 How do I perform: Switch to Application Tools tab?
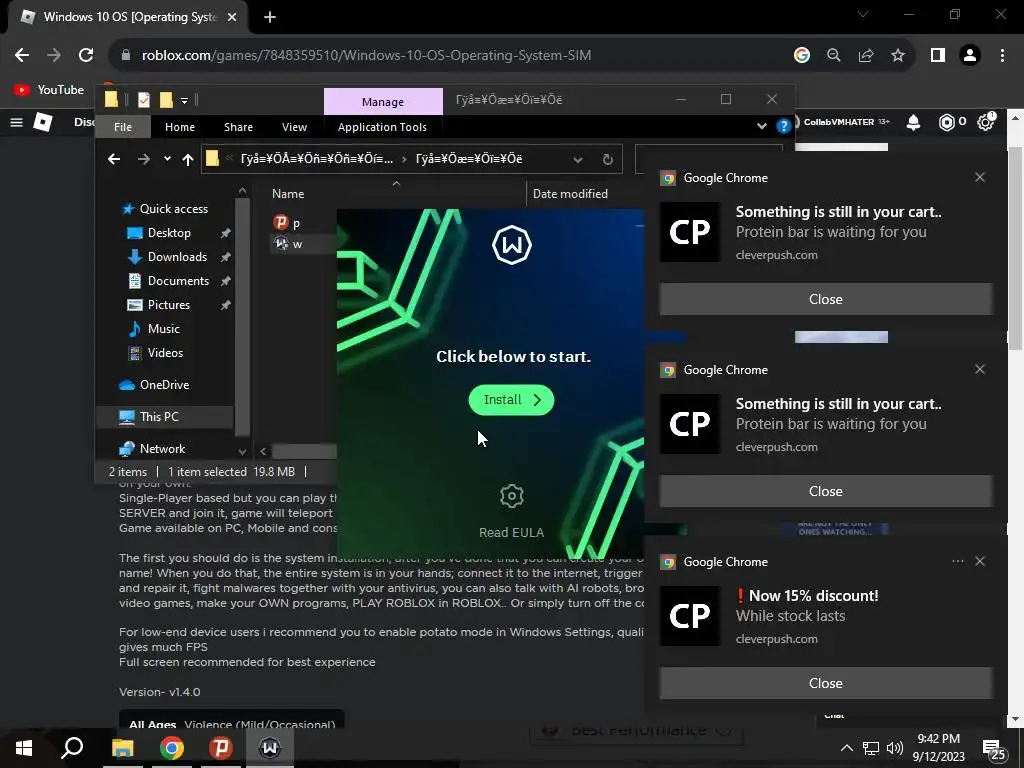tap(382, 127)
